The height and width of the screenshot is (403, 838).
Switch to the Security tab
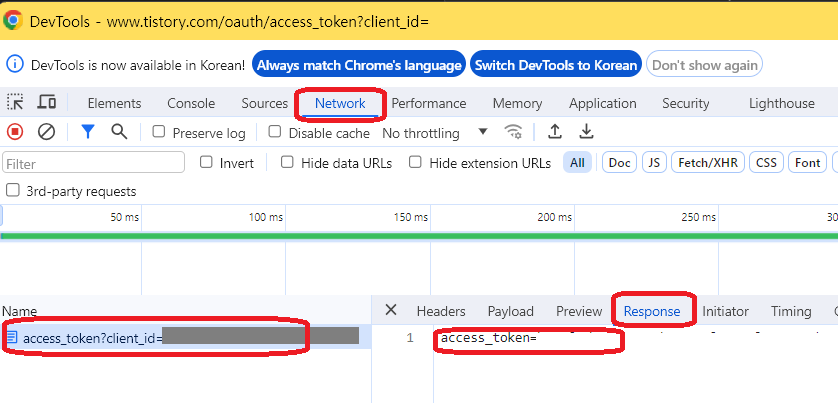(x=686, y=103)
